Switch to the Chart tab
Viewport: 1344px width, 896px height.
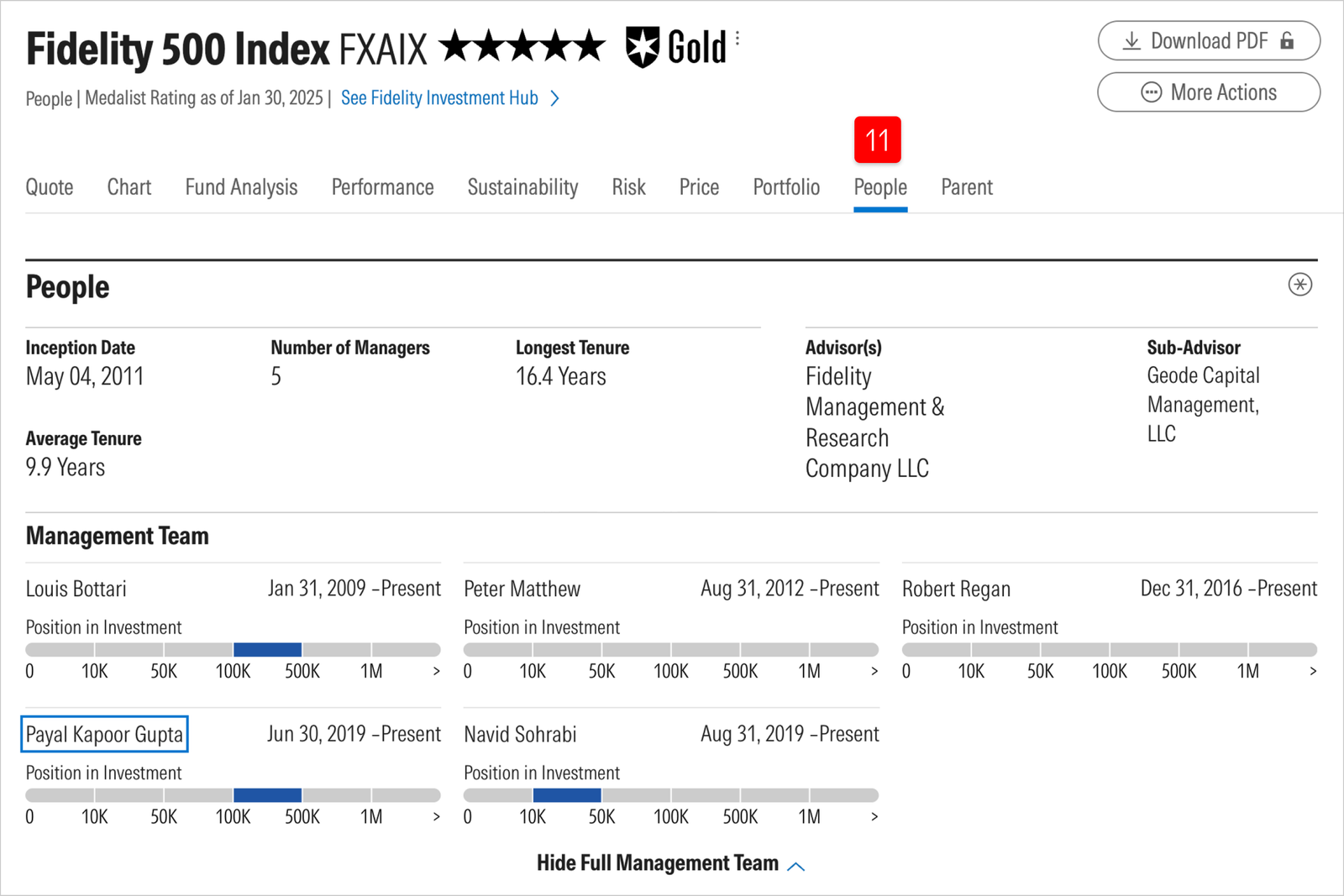coord(129,186)
